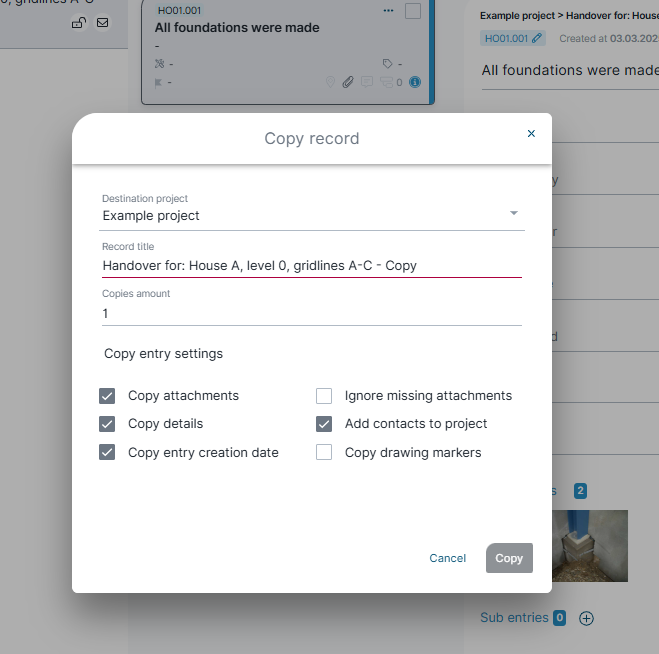Open the attachment photo thumbnail
Image resolution: width=659 pixels, height=654 pixels.
pos(590,546)
